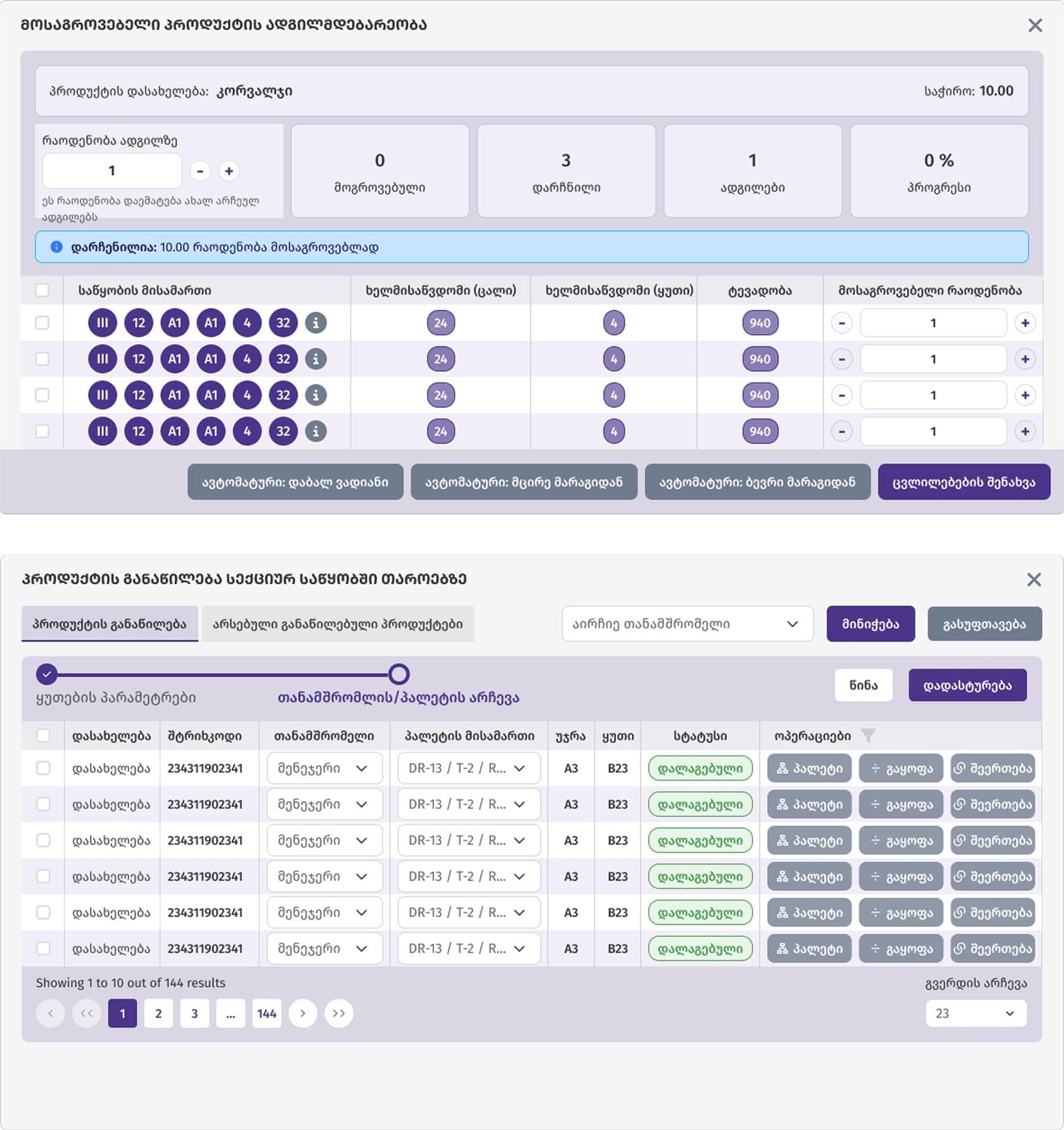
Task: Go to page 144 in pagination
Action: click(x=267, y=1013)
